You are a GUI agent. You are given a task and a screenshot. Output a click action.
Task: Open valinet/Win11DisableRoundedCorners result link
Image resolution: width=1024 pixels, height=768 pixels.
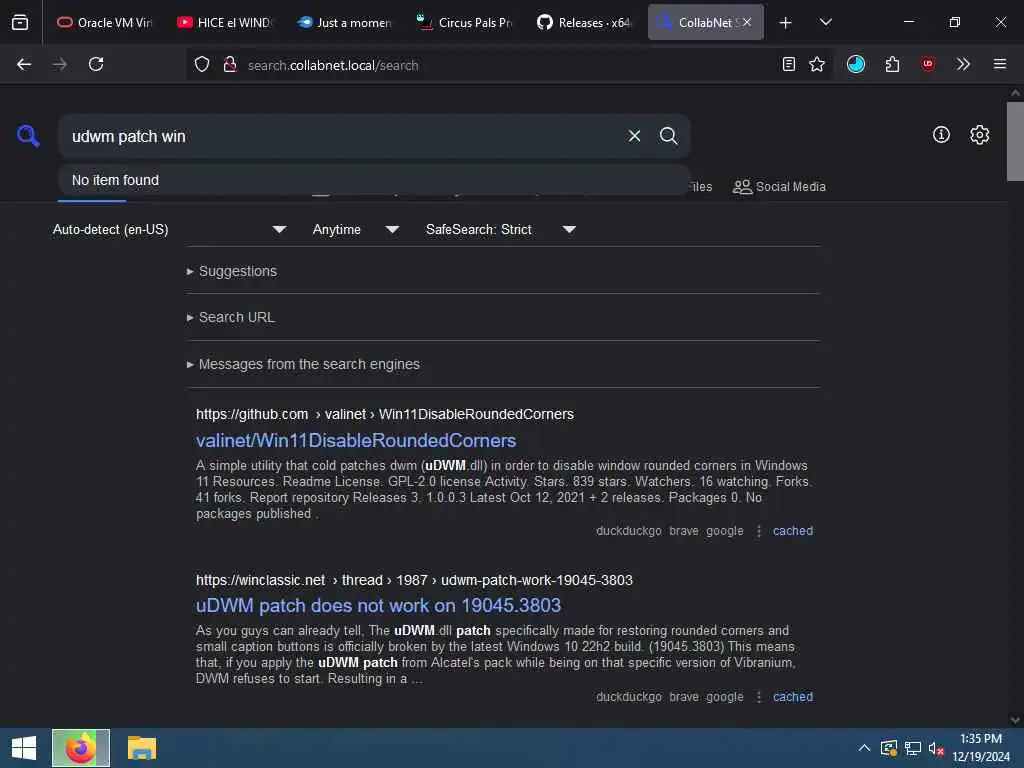[356, 441]
